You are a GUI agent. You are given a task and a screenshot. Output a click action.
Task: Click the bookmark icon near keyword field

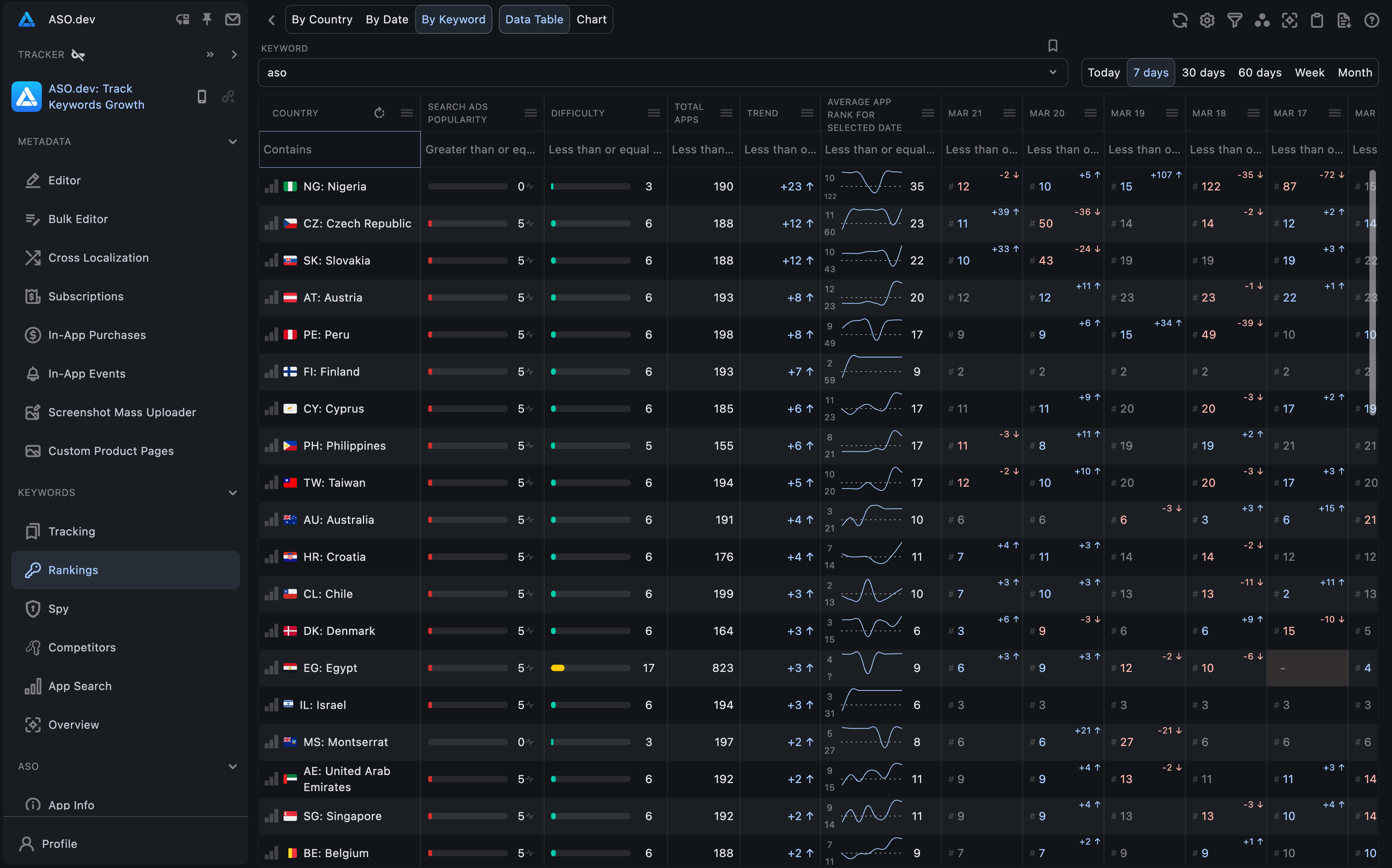(x=1053, y=47)
